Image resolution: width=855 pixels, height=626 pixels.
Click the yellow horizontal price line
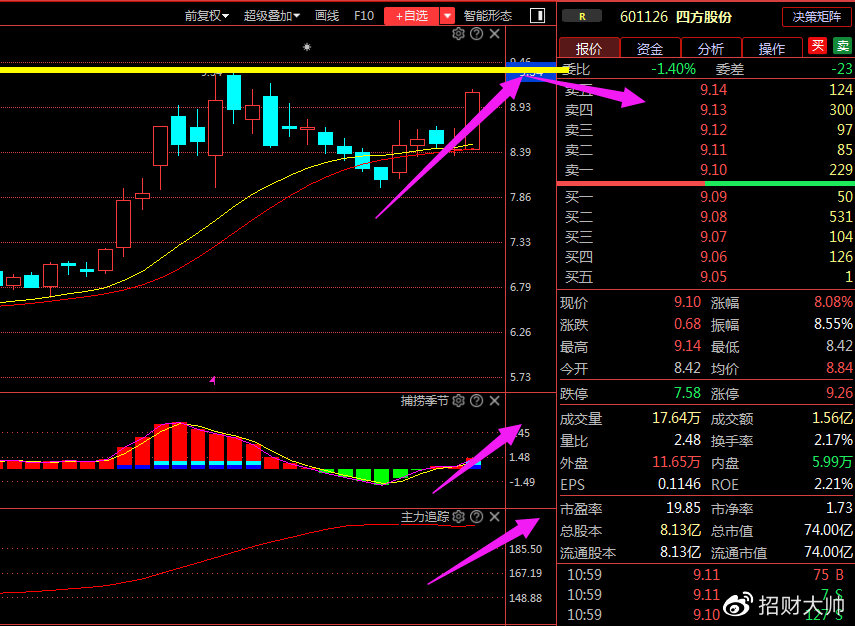coord(250,70)
